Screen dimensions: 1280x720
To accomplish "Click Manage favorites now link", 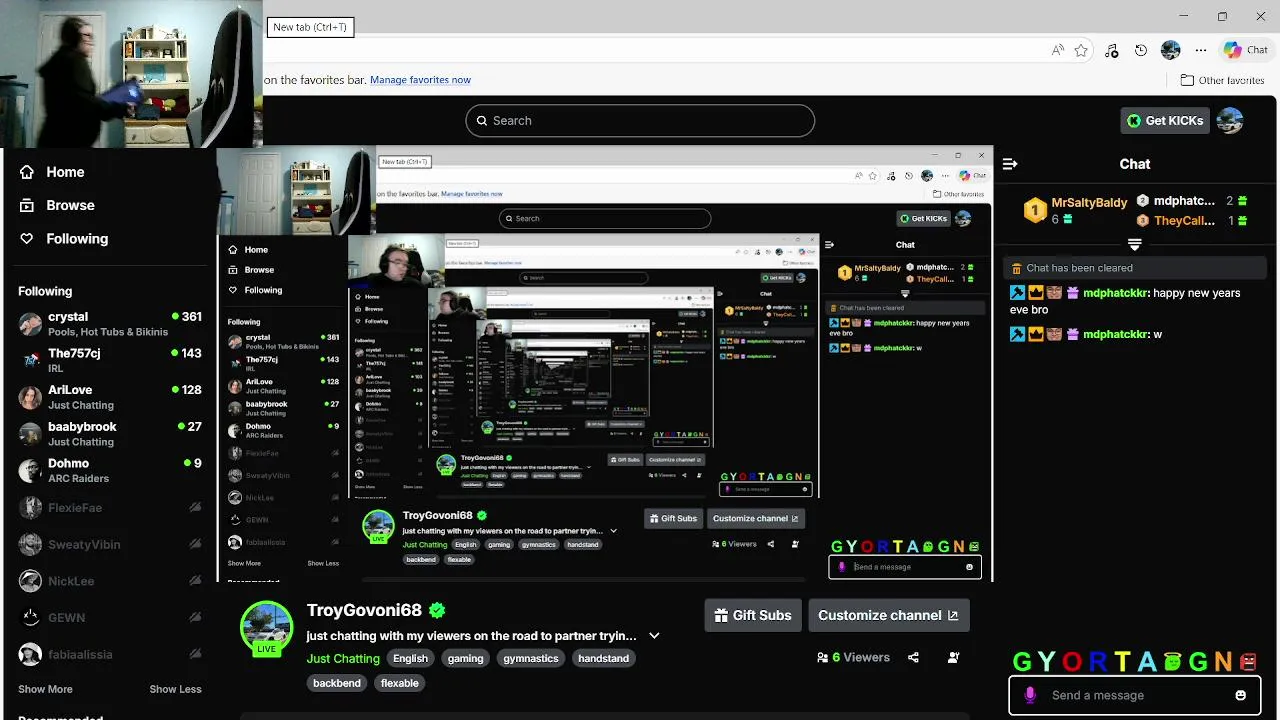I will coord(420,80).
